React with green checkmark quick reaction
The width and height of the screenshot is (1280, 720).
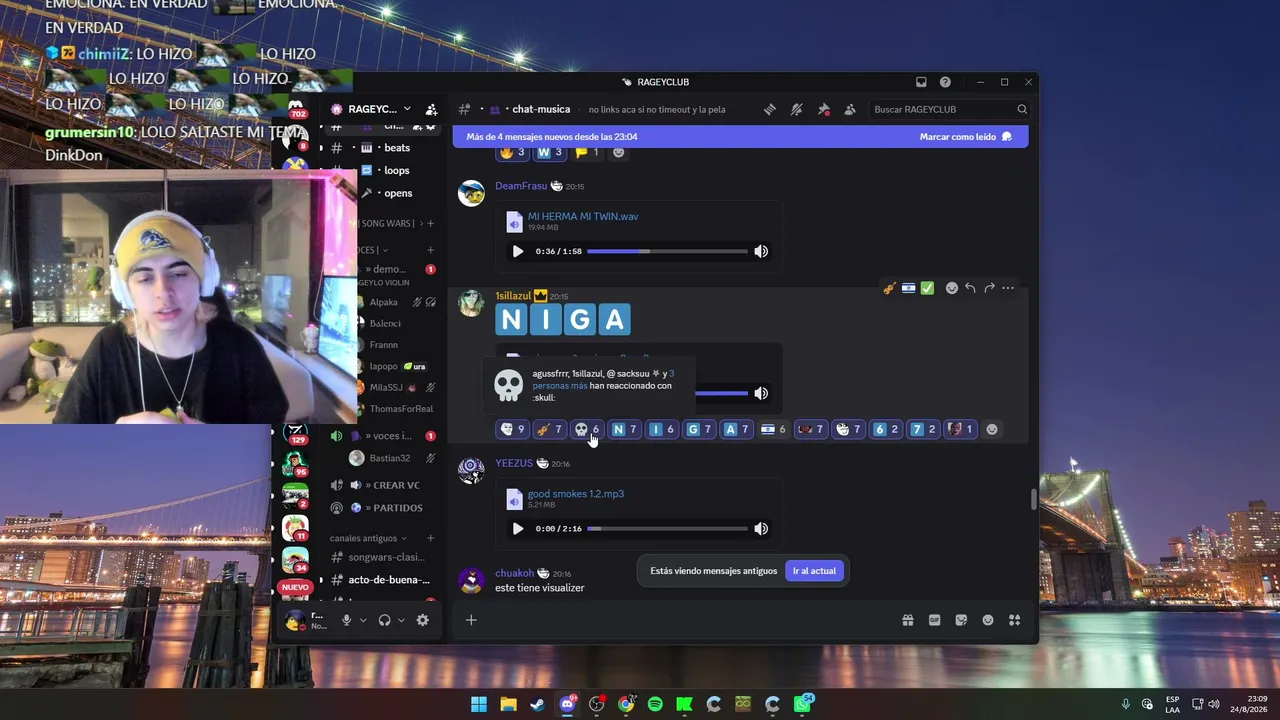point(928,288)
